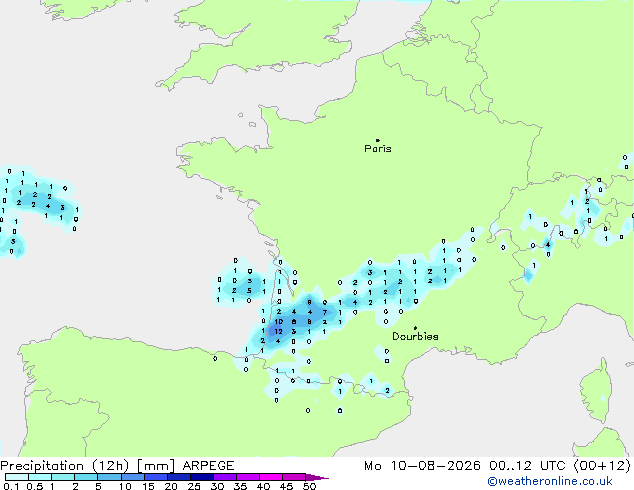Image resolution: width=634 pixels, height=490 pixels.
Task: Click the Paris city label
Action: tap(378, 149)
